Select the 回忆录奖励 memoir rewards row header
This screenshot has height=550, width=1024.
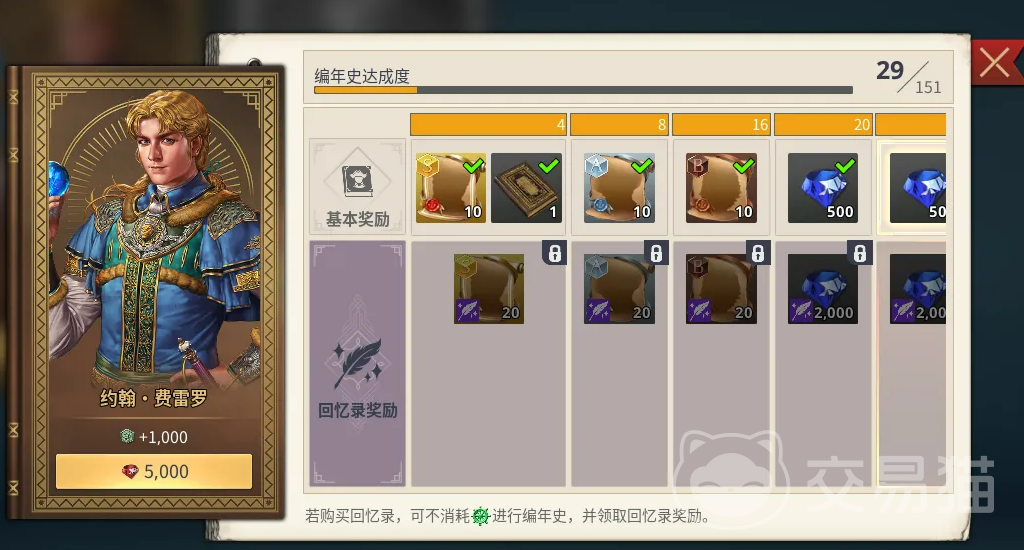[357, 364]
